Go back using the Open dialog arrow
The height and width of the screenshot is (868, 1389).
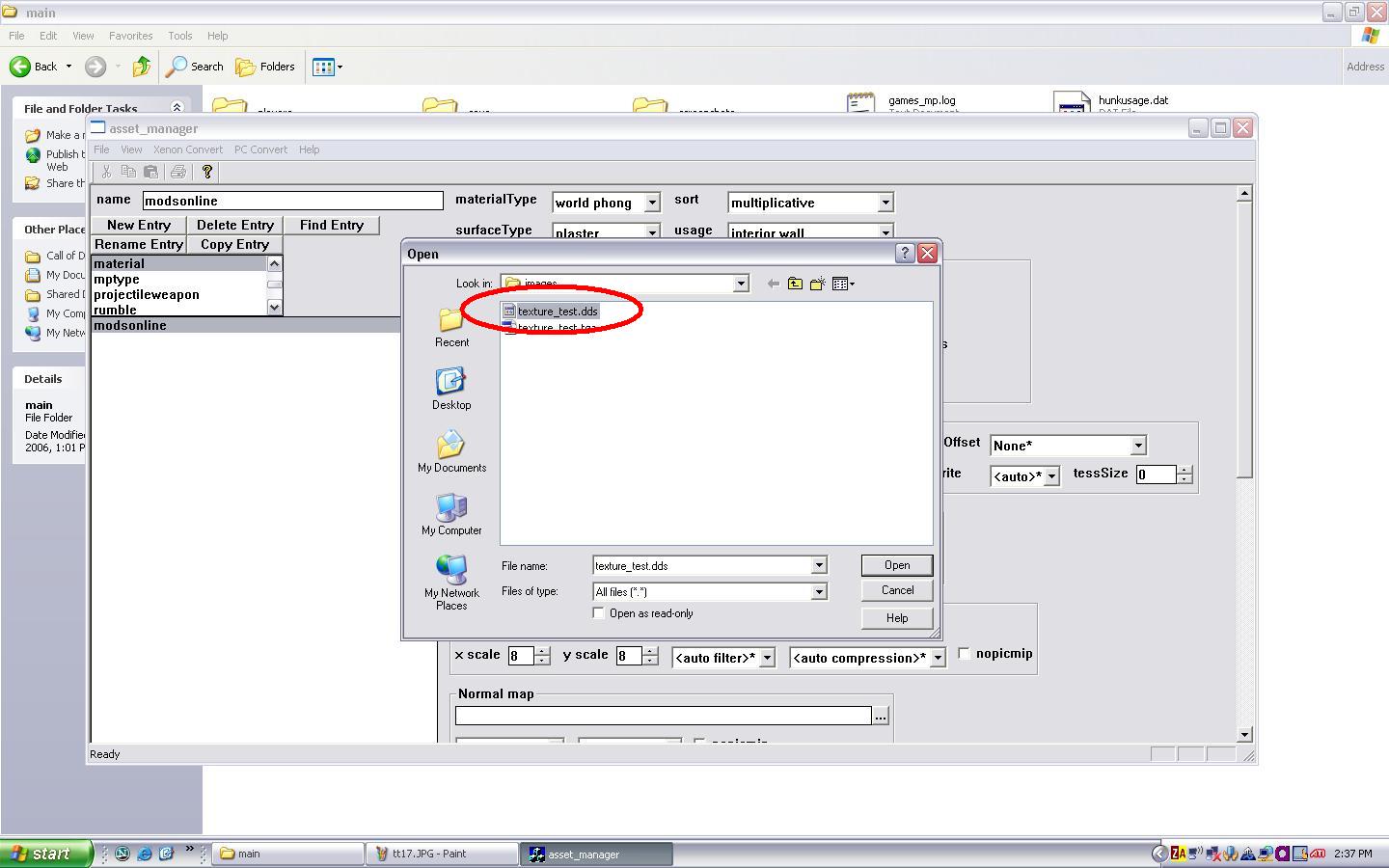(x=773, y=284)
